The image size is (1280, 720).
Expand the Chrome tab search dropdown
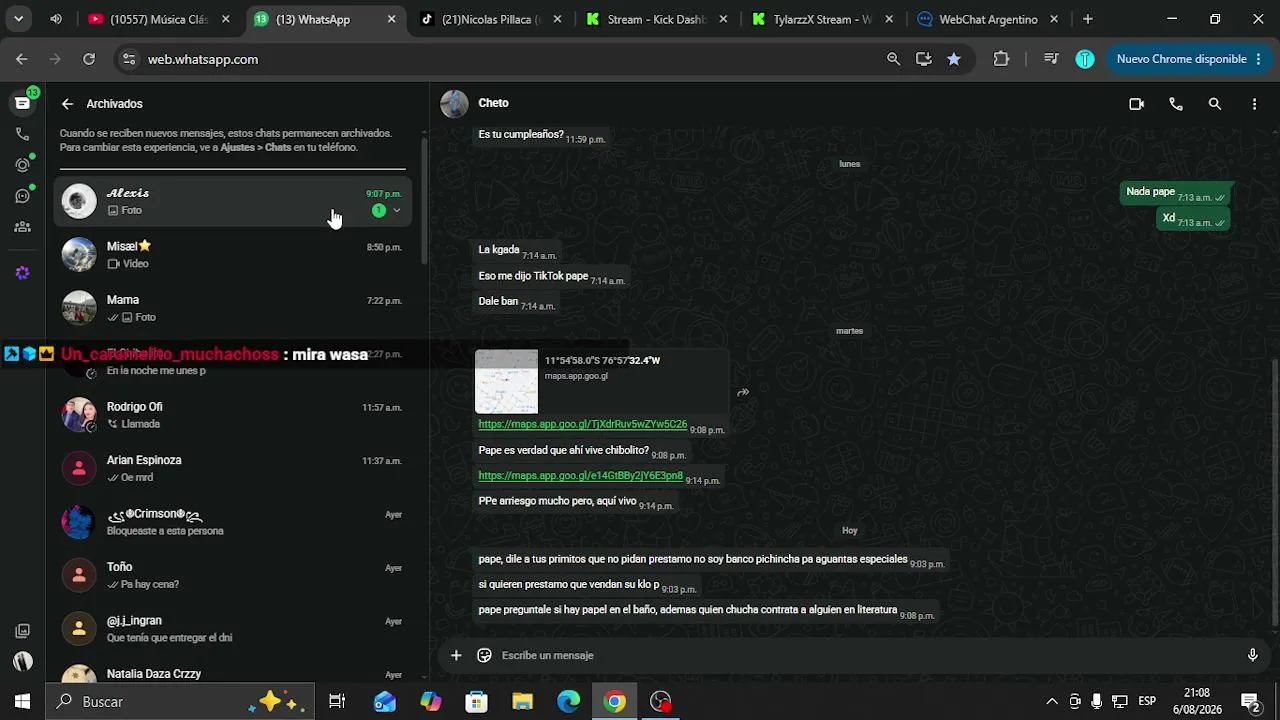click(x=18, y=19)
